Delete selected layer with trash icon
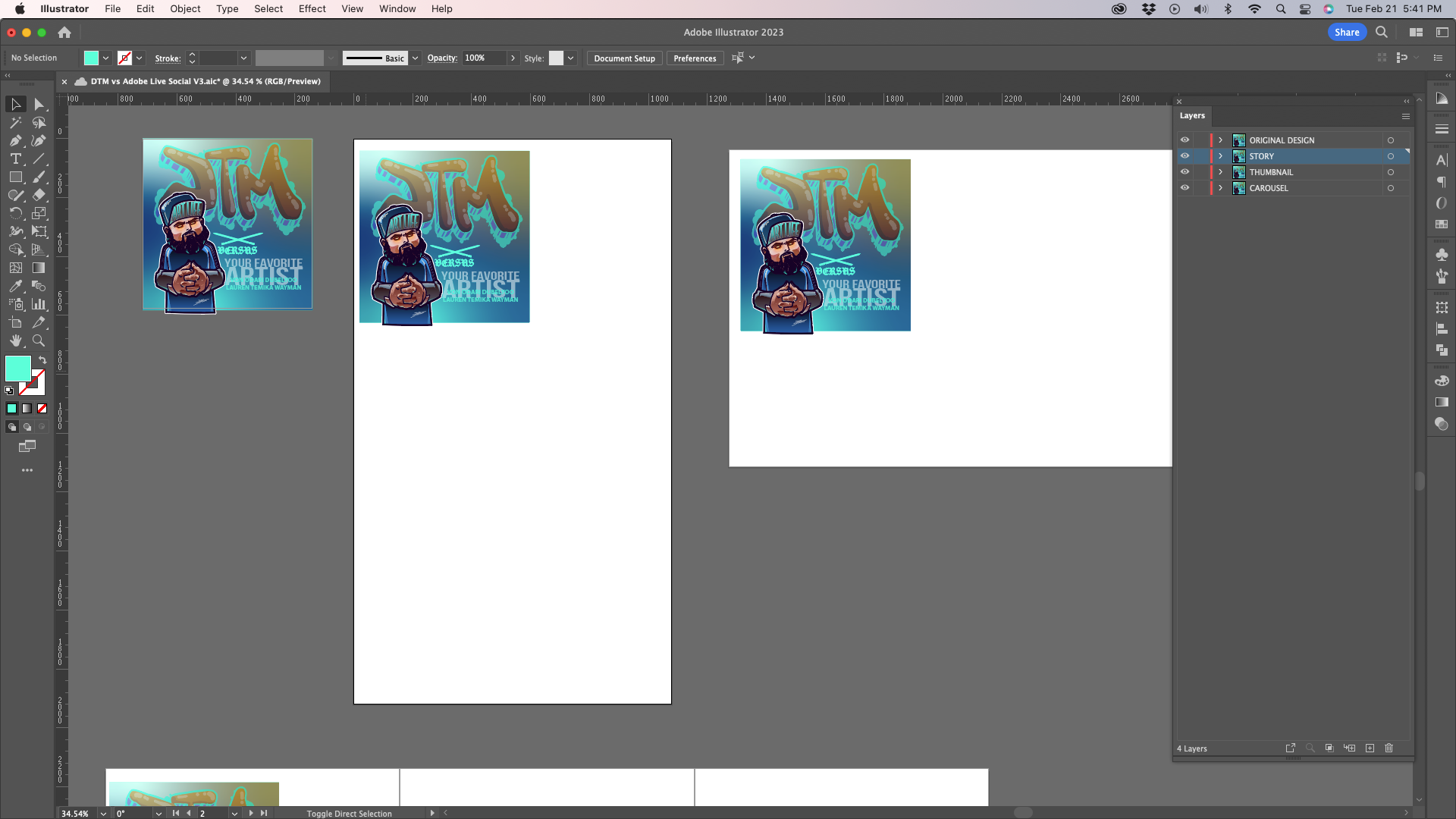 pyautogui.click(x=1389, y=748)
